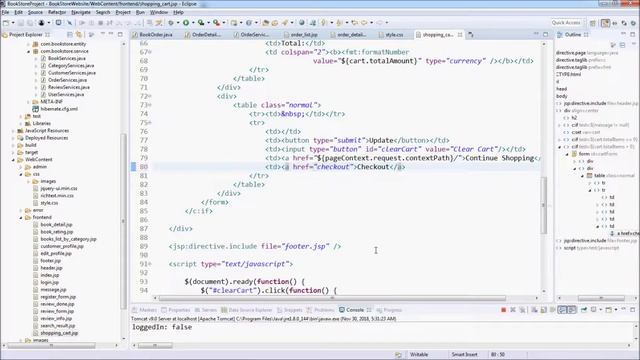Click the green Run button in toolbar
Screen dimensions: 640x360
[186, 23]
